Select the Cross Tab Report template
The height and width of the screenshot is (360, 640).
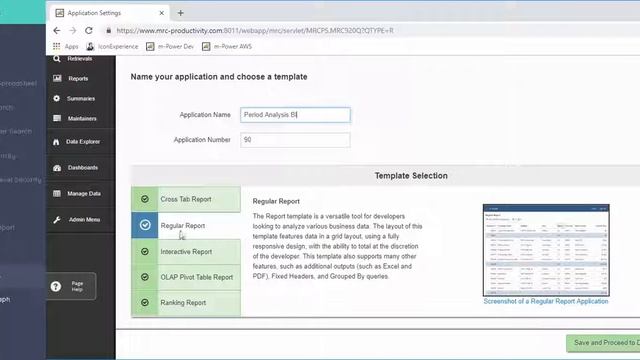click(x=186, y=199)
